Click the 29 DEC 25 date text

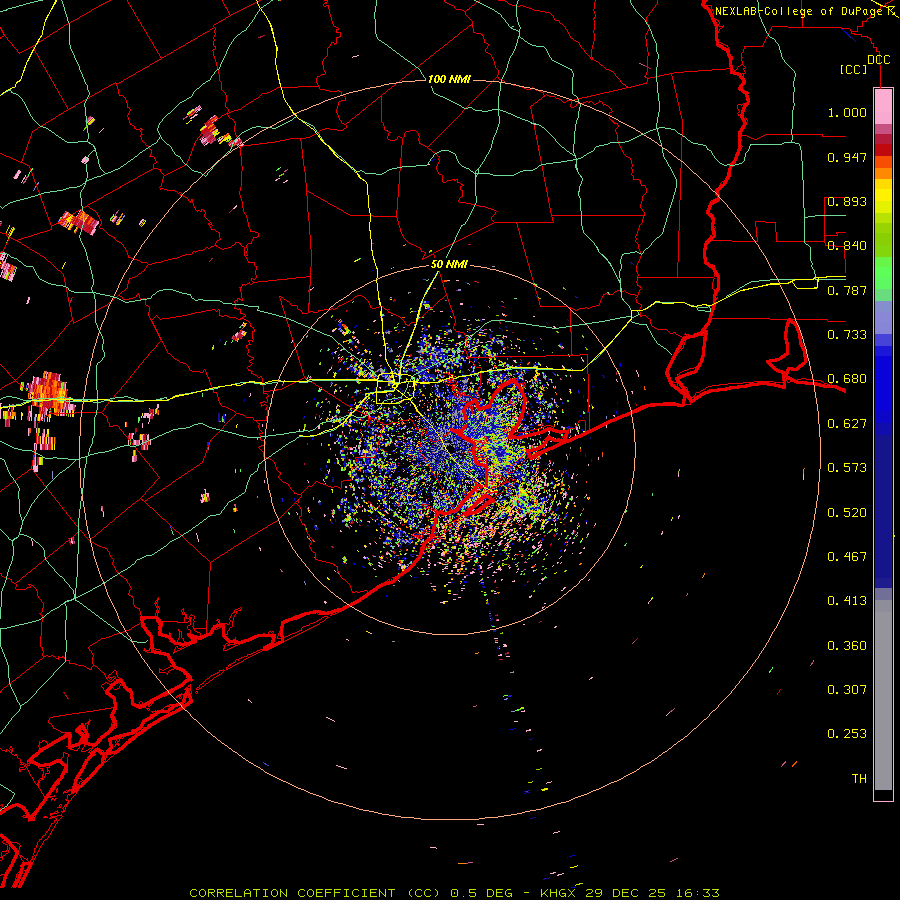point(626,893)
